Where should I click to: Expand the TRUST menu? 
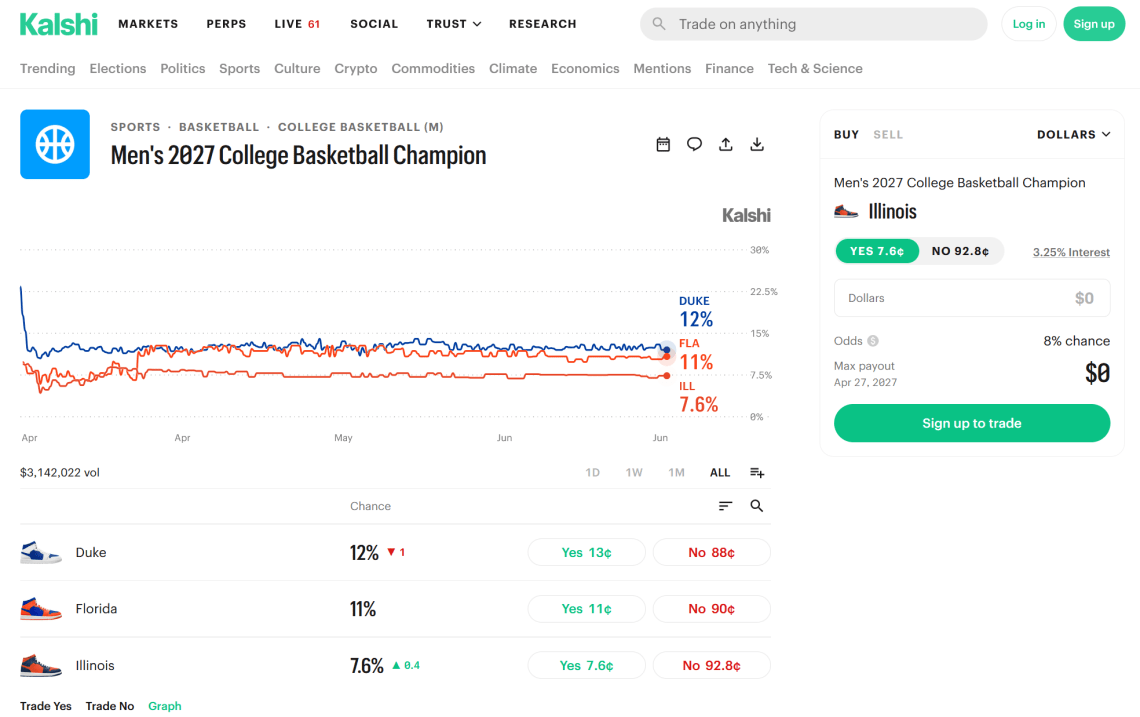pos(454,24)
